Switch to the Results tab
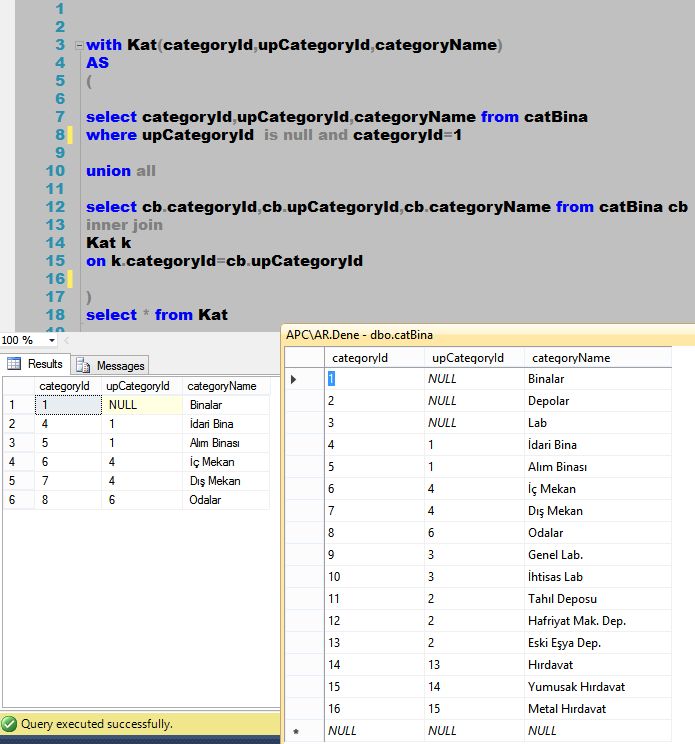The width and height of the screenshot is (695, 744). pyautogui.click(x=36, y=364)
